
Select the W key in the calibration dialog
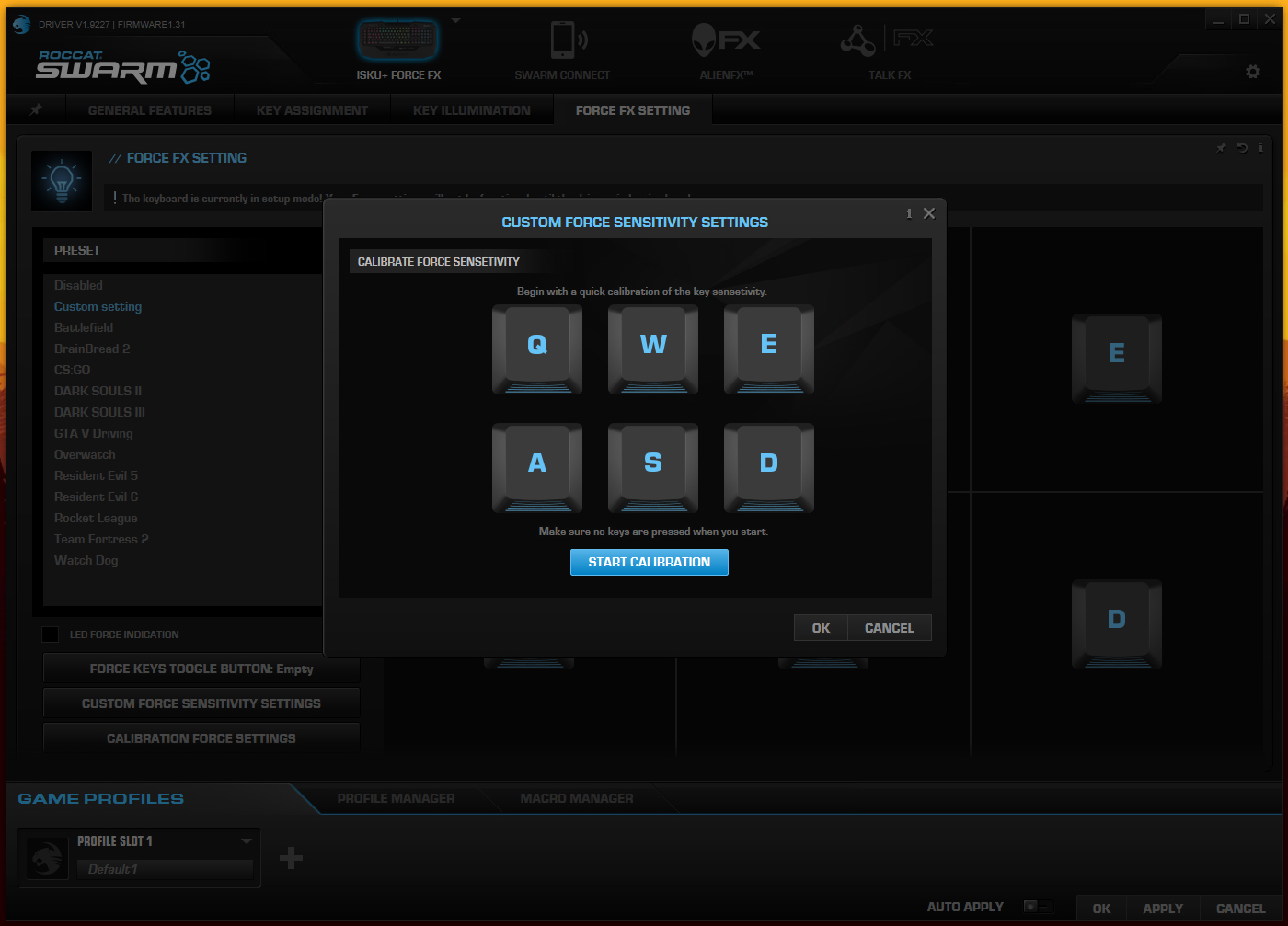(653, 349)
